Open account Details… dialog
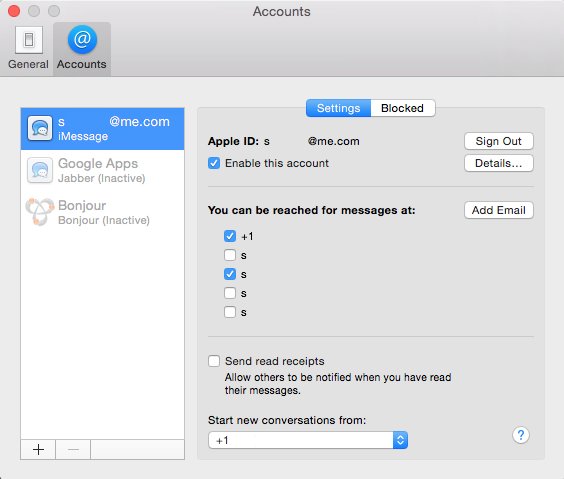564x479 pixels. click(499, 163)
